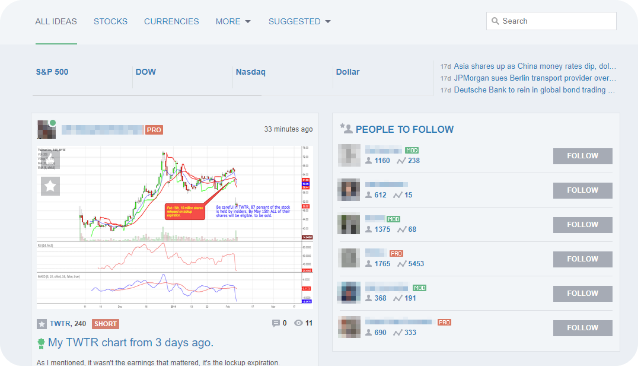Open avatar of user with 1765 followers
The image size is (638, 366).
coord(349,259)
